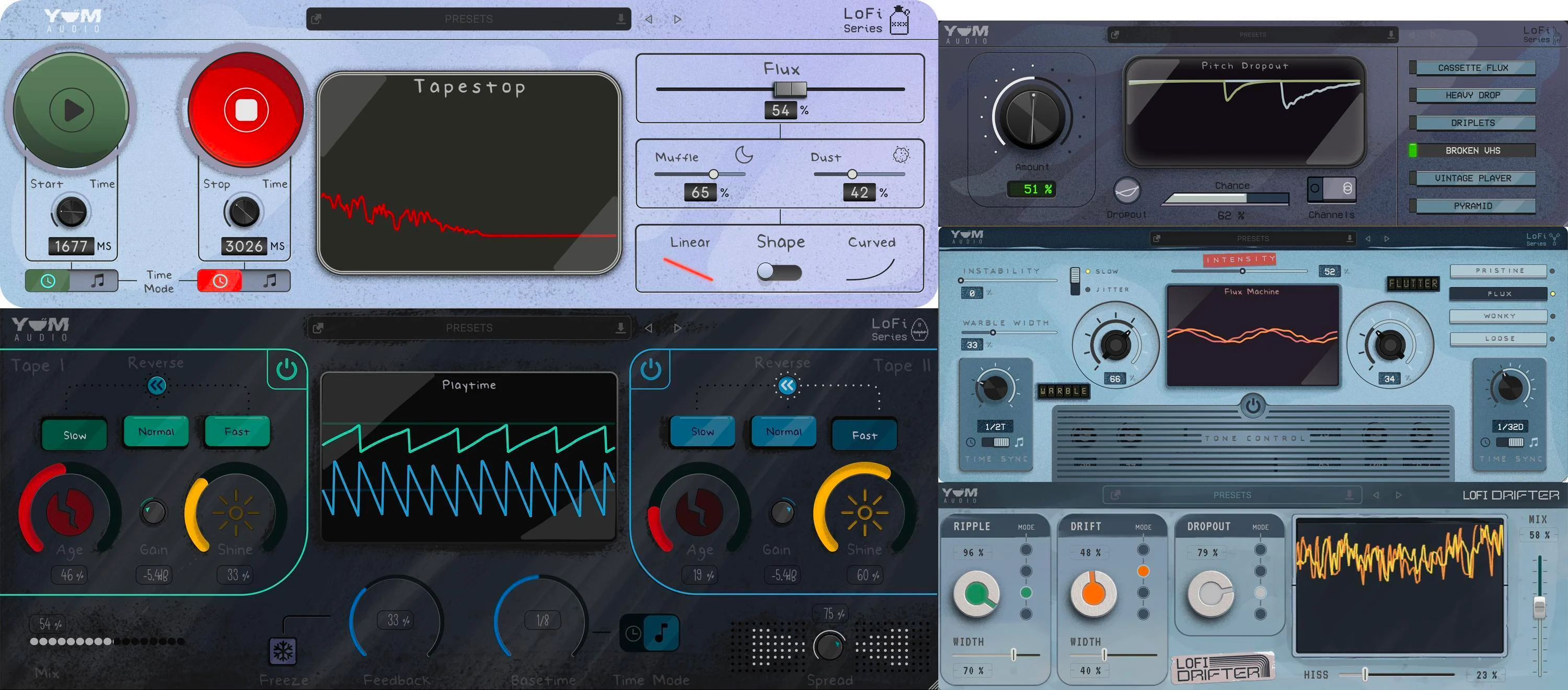Viewport: 1568px width, 690px height.
Task: Open PRESETS dropdown in Pitch Dropout plugin
Action: tap(1253, 34)
